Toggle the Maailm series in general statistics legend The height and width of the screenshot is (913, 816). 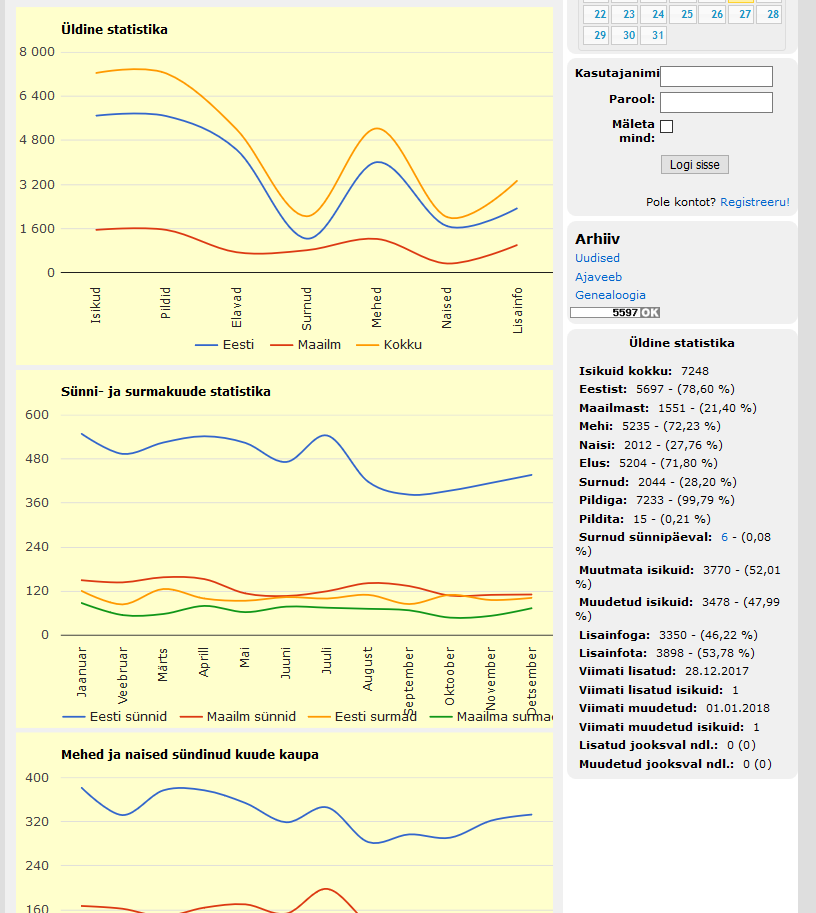(x=306, y=345)
